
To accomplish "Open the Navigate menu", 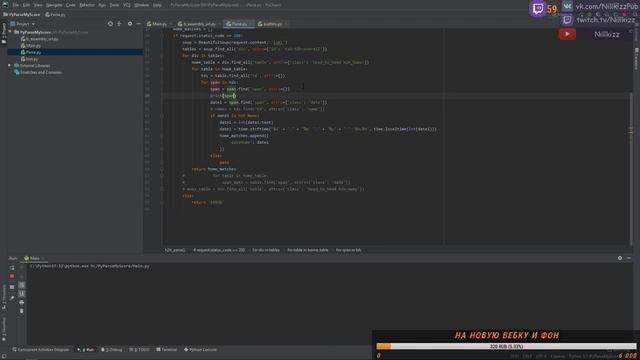I will point(54,5).
